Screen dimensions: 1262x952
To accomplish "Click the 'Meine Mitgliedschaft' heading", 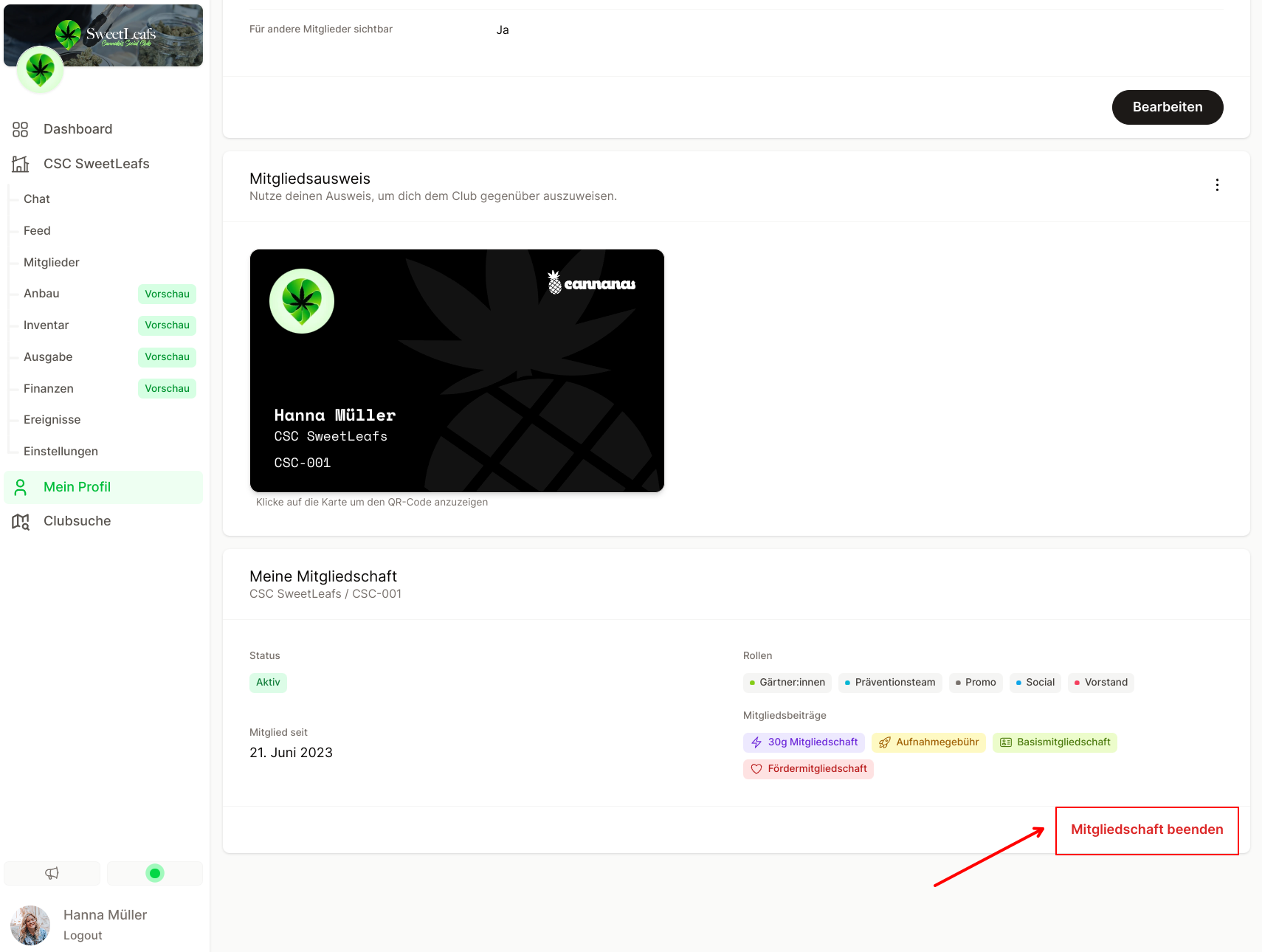I will (323, 576).
